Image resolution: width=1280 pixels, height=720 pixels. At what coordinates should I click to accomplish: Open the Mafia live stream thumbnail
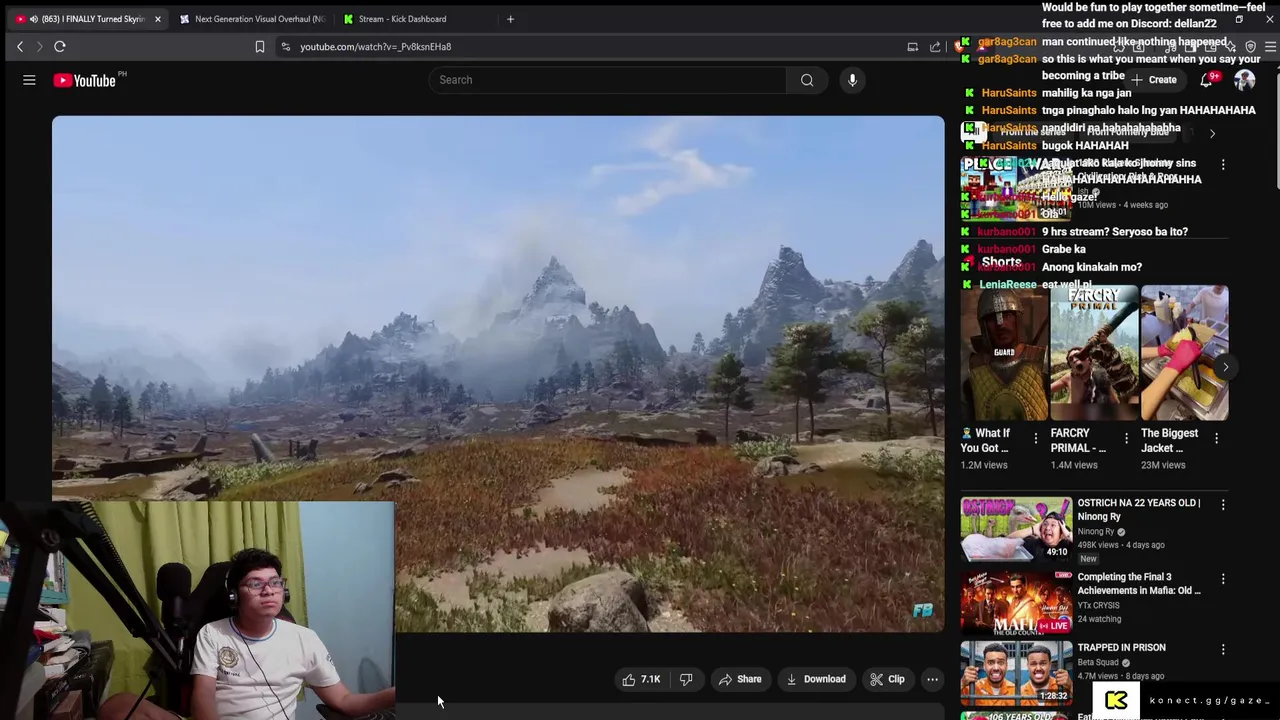(1016, 602)
